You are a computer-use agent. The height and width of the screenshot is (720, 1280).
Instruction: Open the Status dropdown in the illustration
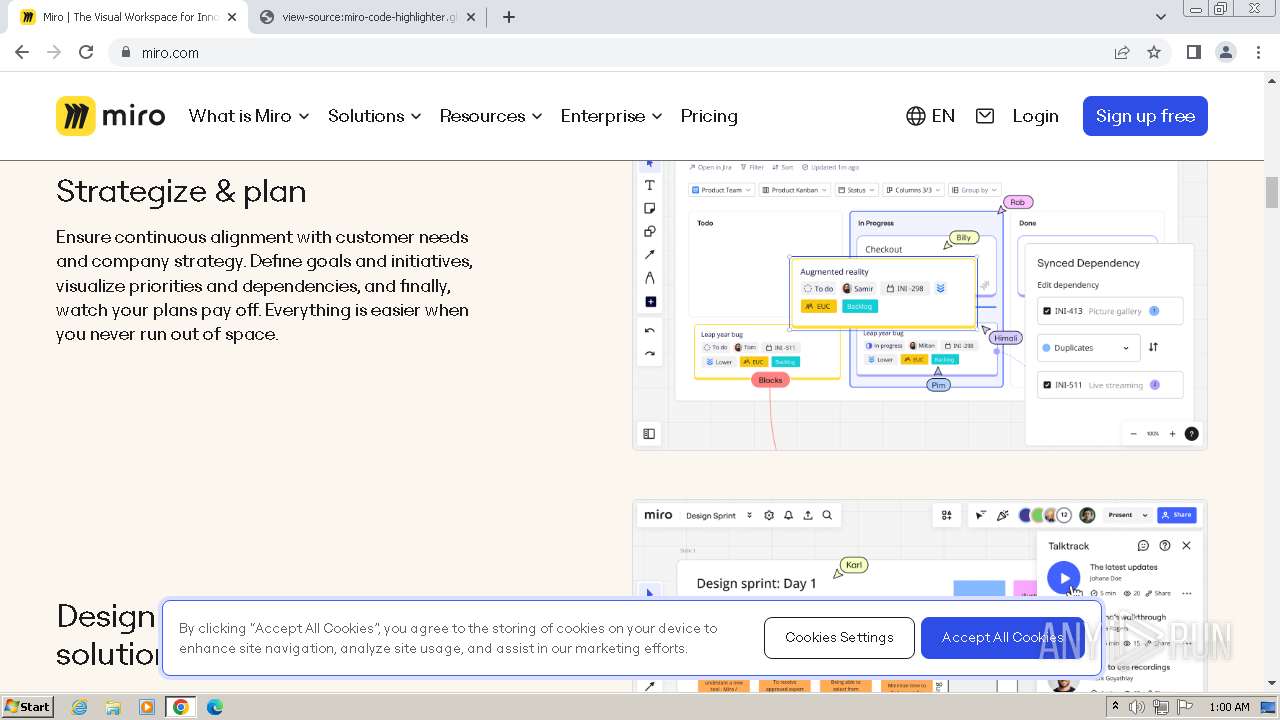(857, 190)
